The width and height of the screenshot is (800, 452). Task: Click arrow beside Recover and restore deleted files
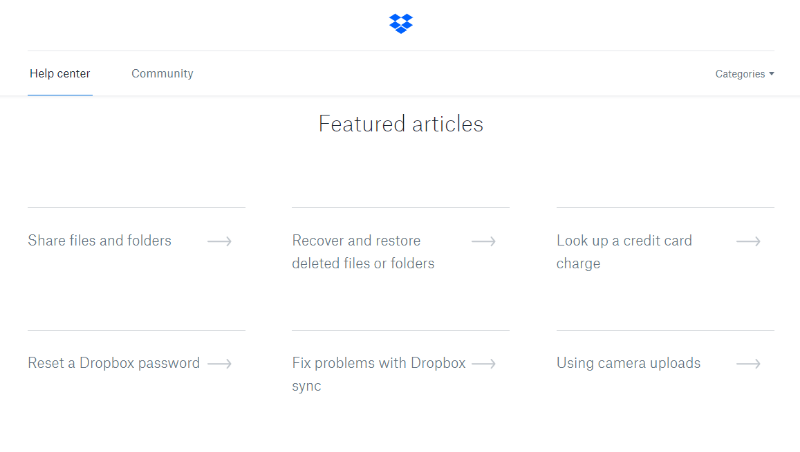pyautogui.click(x=484, y=241)
